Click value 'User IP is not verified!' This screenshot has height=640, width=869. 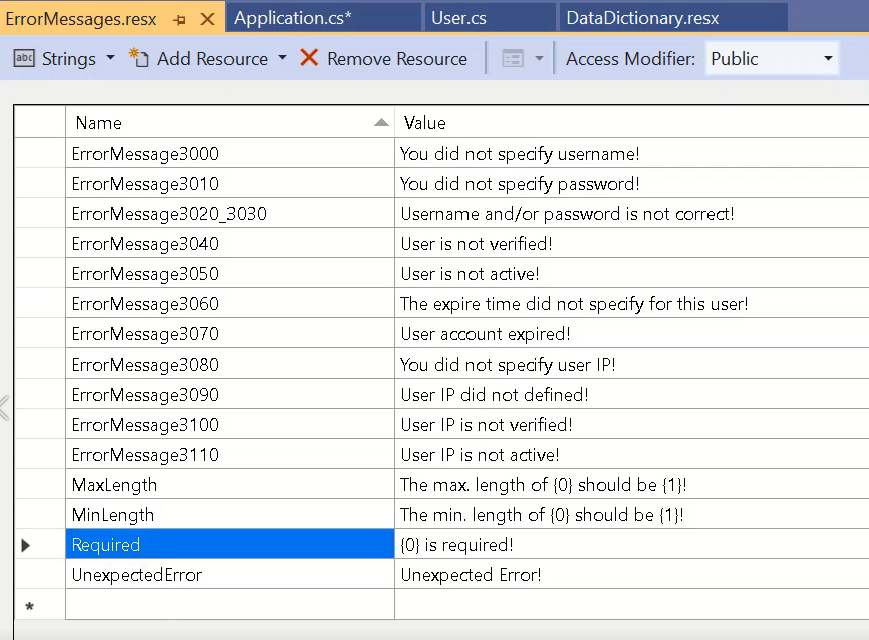point(487,424)
